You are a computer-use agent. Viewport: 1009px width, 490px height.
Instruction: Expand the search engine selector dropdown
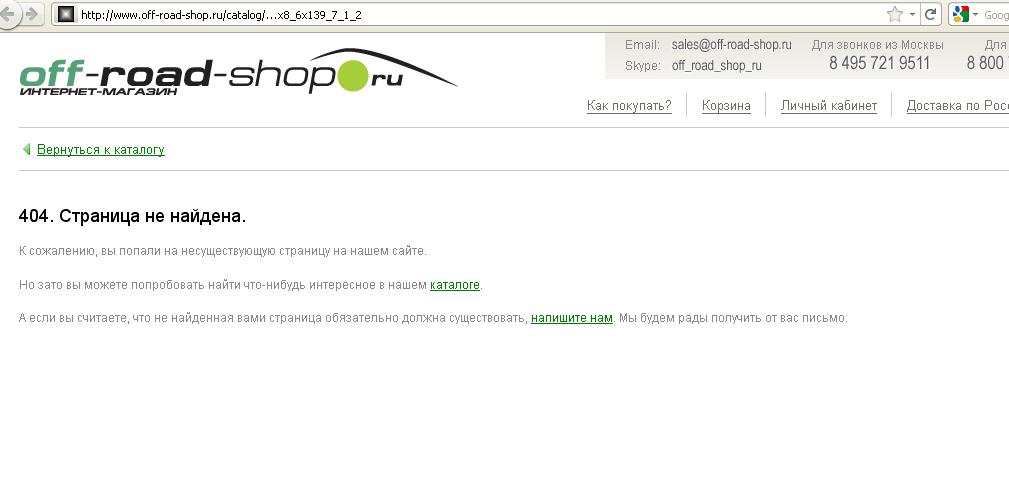[x=976, y=15]
